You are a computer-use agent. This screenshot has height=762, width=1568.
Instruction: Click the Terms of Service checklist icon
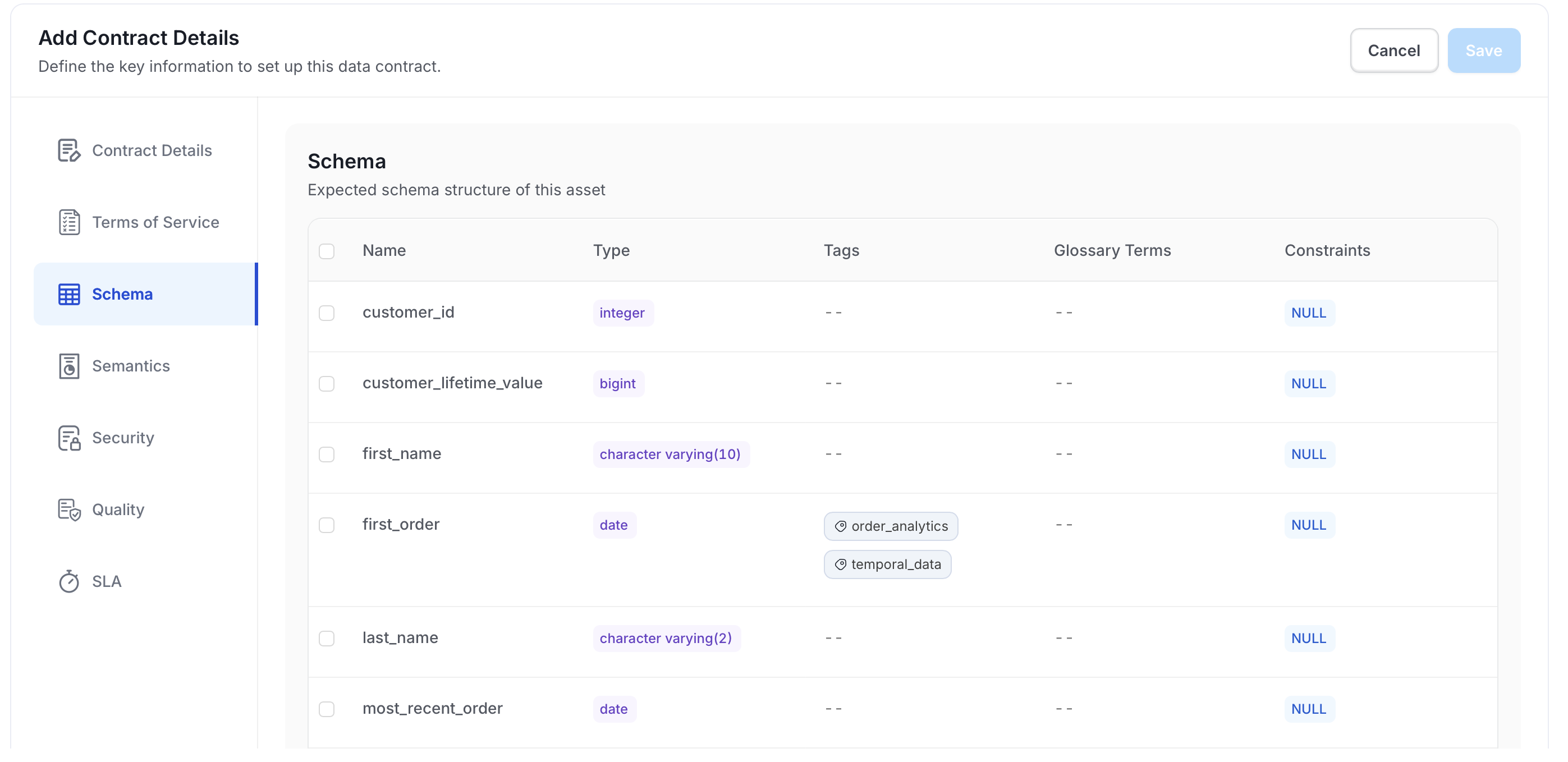[69, 222]
